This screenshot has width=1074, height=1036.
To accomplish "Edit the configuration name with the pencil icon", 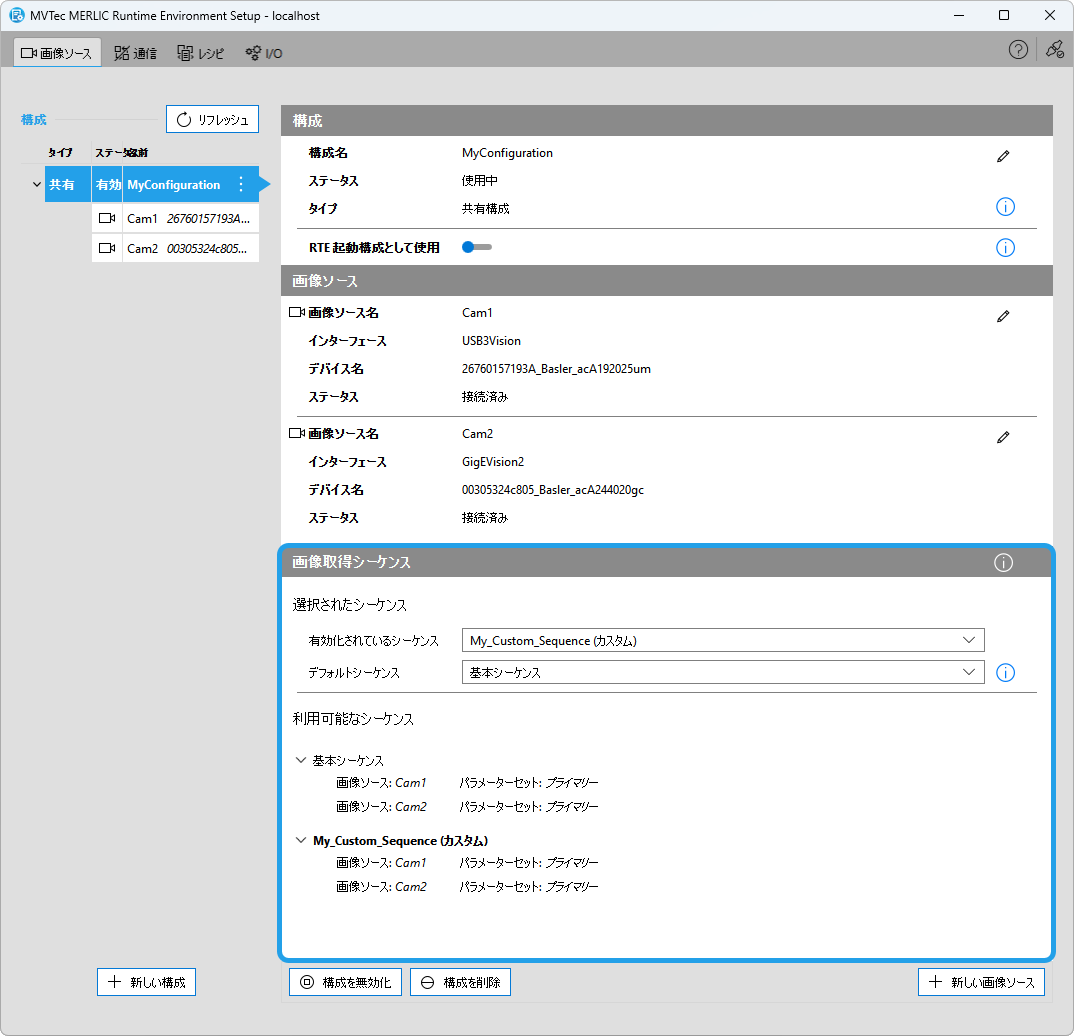I will point(1003,156).
